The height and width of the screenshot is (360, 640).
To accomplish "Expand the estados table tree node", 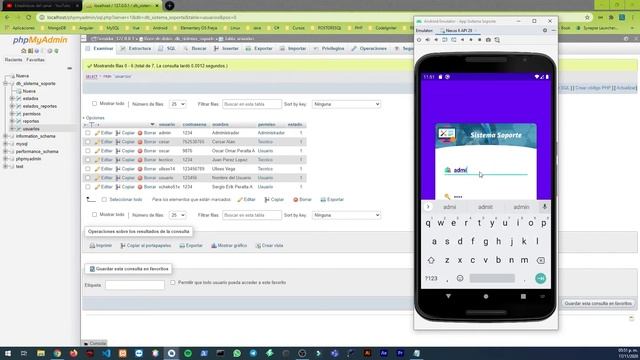I will 12,99.
